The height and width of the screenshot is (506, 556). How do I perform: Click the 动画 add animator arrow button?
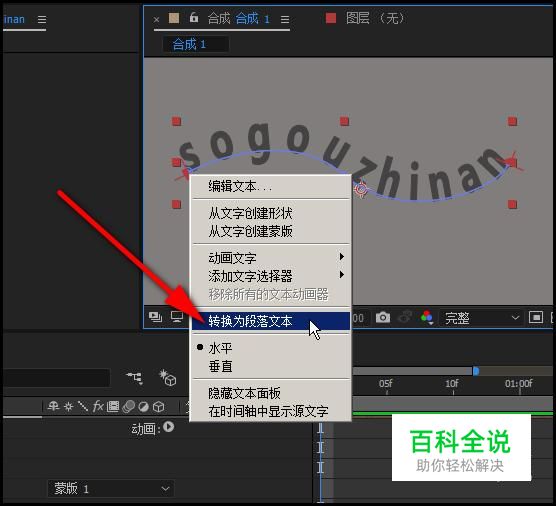tap(169, 427)
